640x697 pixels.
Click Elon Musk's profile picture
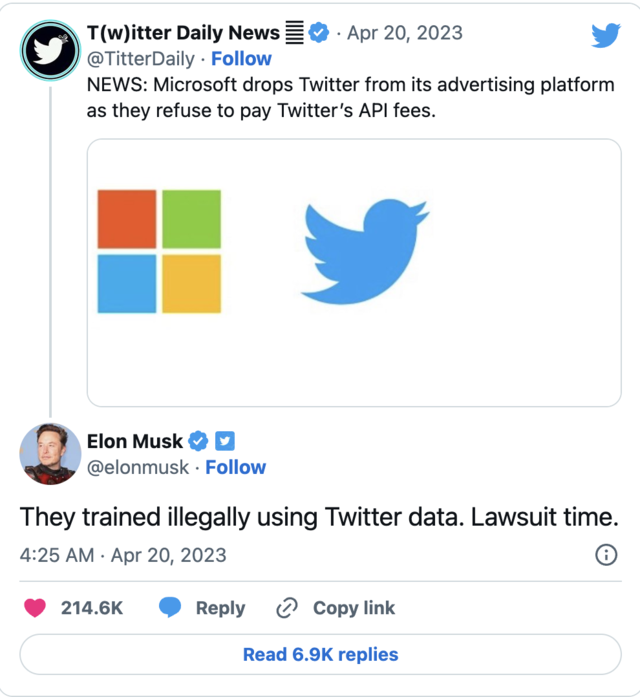click(x=50, y=453)
